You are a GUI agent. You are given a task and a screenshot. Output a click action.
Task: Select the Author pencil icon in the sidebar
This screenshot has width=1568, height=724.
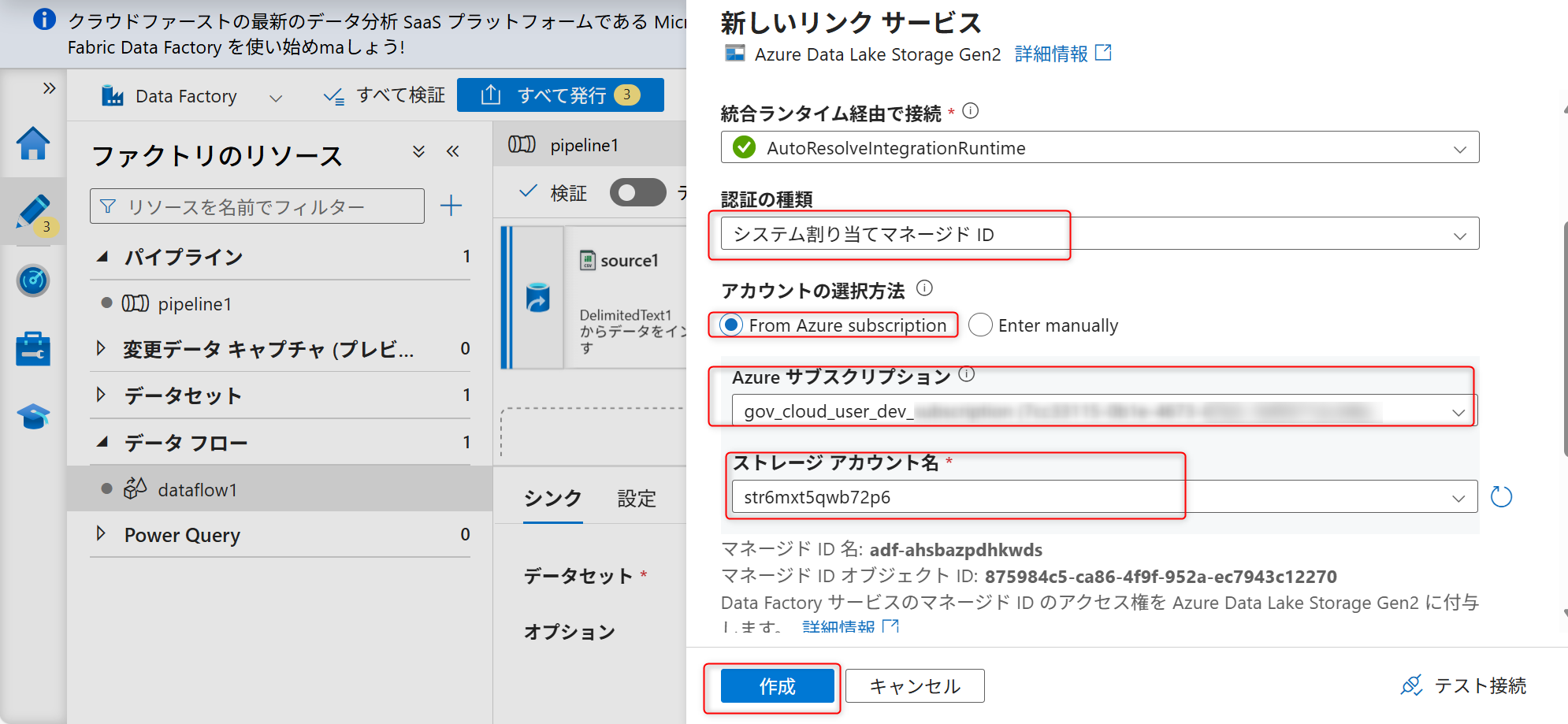pos(32,211)
